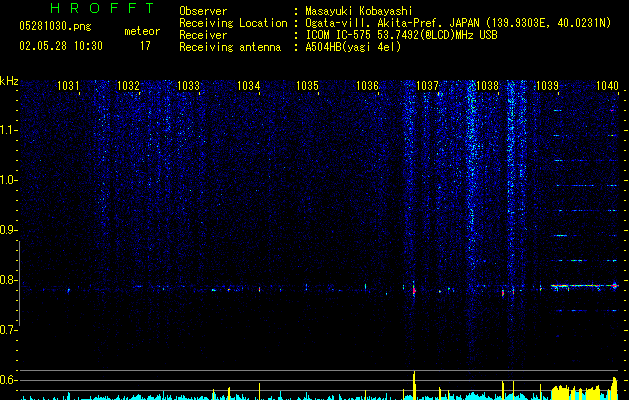Click the Receiver label
629x400 pixels.
[203, 35]
